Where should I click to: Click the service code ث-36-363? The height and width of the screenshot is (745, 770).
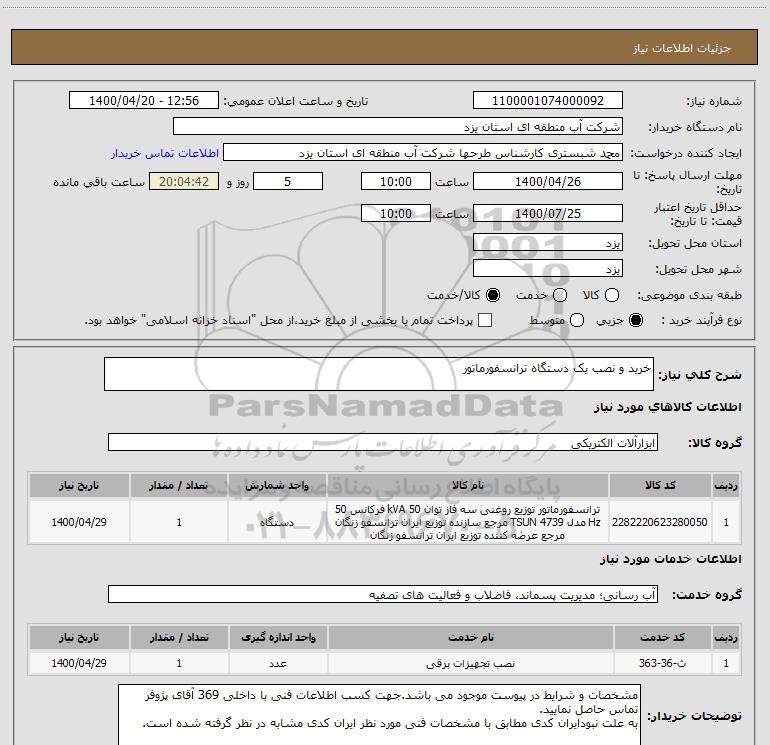[x=662, y=663]
